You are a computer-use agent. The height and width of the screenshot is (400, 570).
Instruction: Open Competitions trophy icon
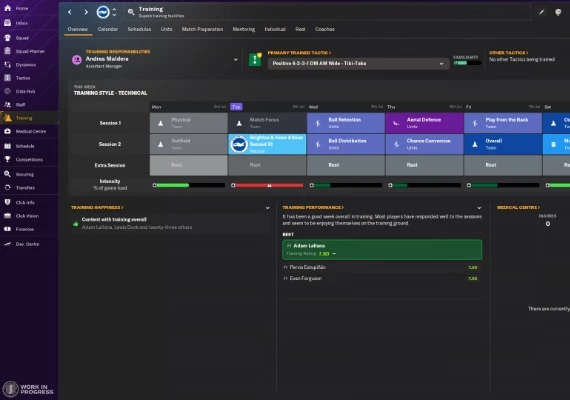point(8,159)
